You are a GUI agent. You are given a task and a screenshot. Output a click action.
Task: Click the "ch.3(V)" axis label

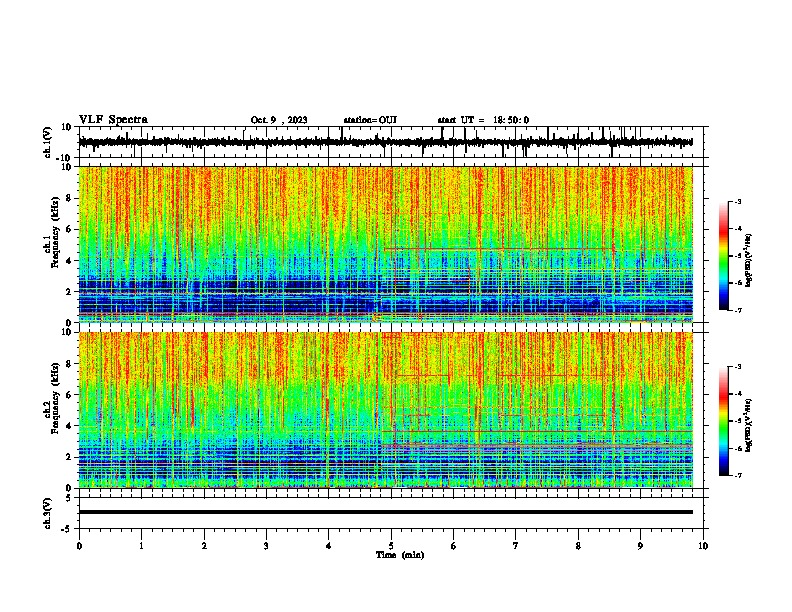(x=48, y=513)
